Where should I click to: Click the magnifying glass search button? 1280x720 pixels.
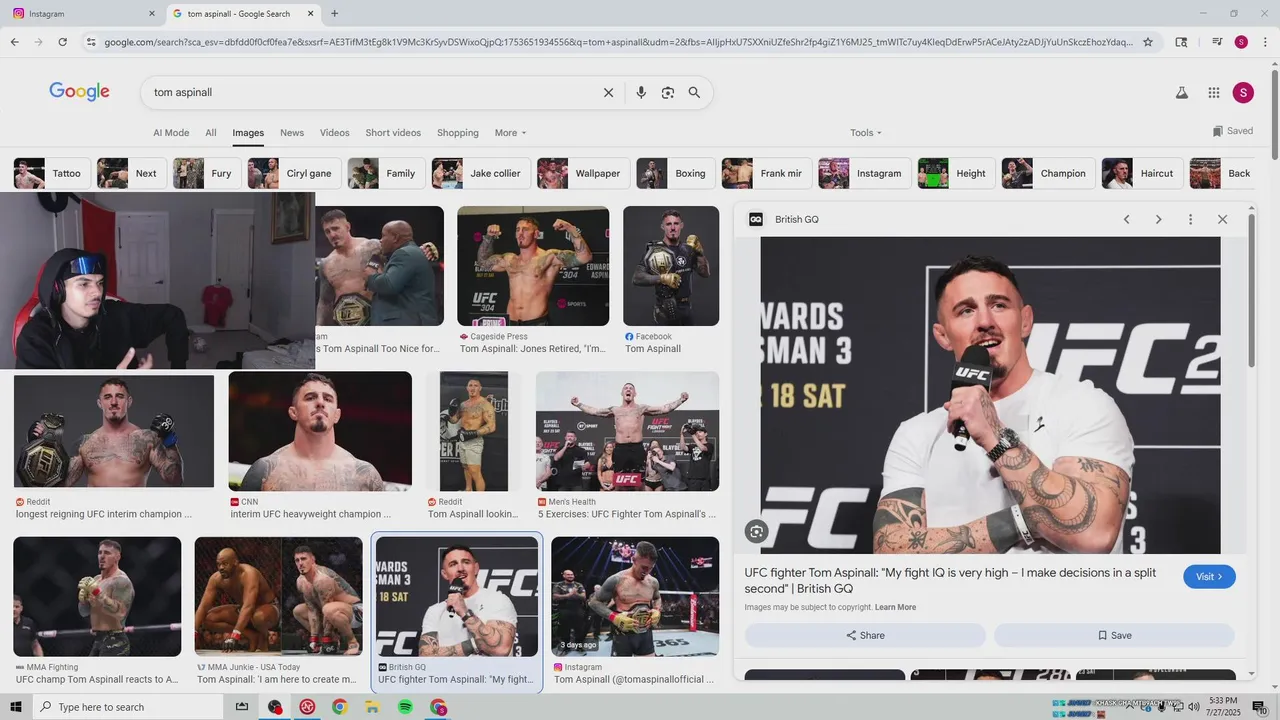click(694, 92)
